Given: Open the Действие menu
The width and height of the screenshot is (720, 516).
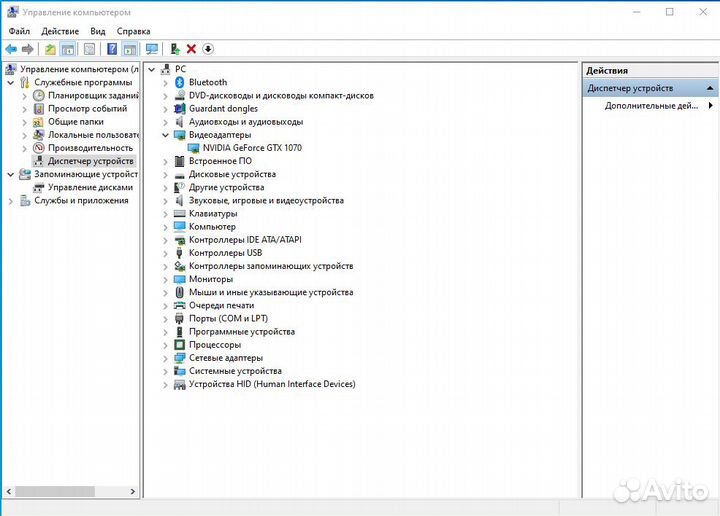Looking at the screenshot, I should tap(60, 31).
